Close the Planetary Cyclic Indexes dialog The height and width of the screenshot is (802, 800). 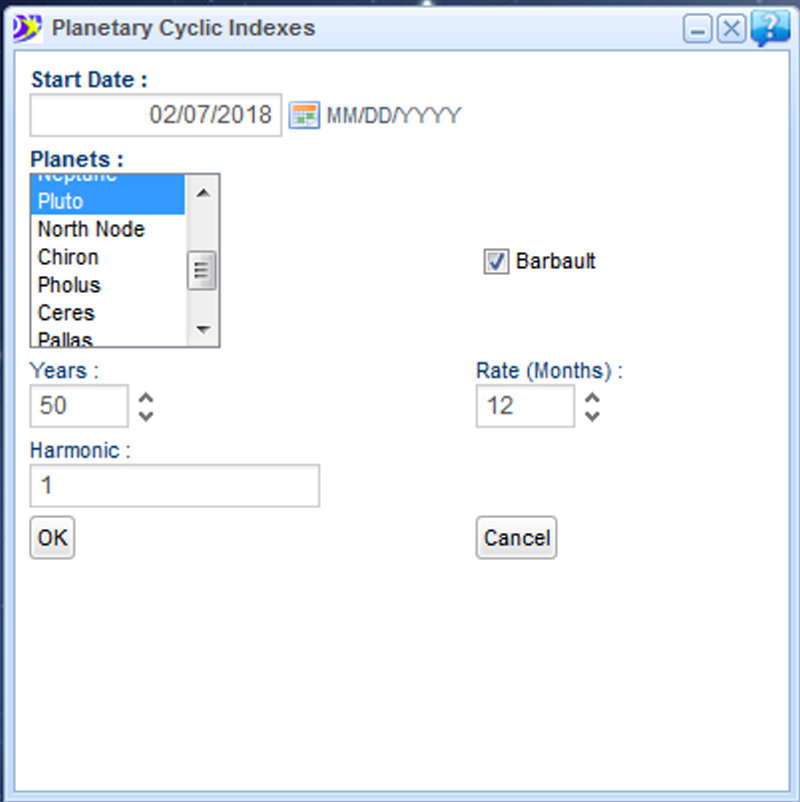(732, 30)
